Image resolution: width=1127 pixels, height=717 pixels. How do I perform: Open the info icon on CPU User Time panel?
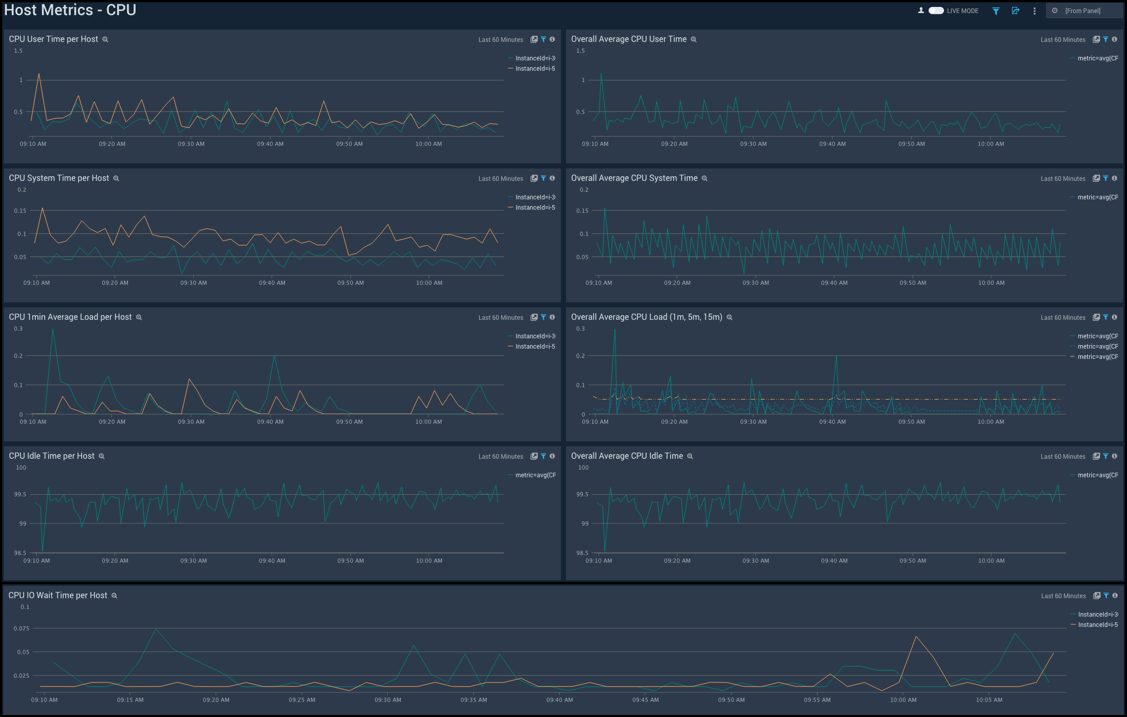(x=552, y=39)
